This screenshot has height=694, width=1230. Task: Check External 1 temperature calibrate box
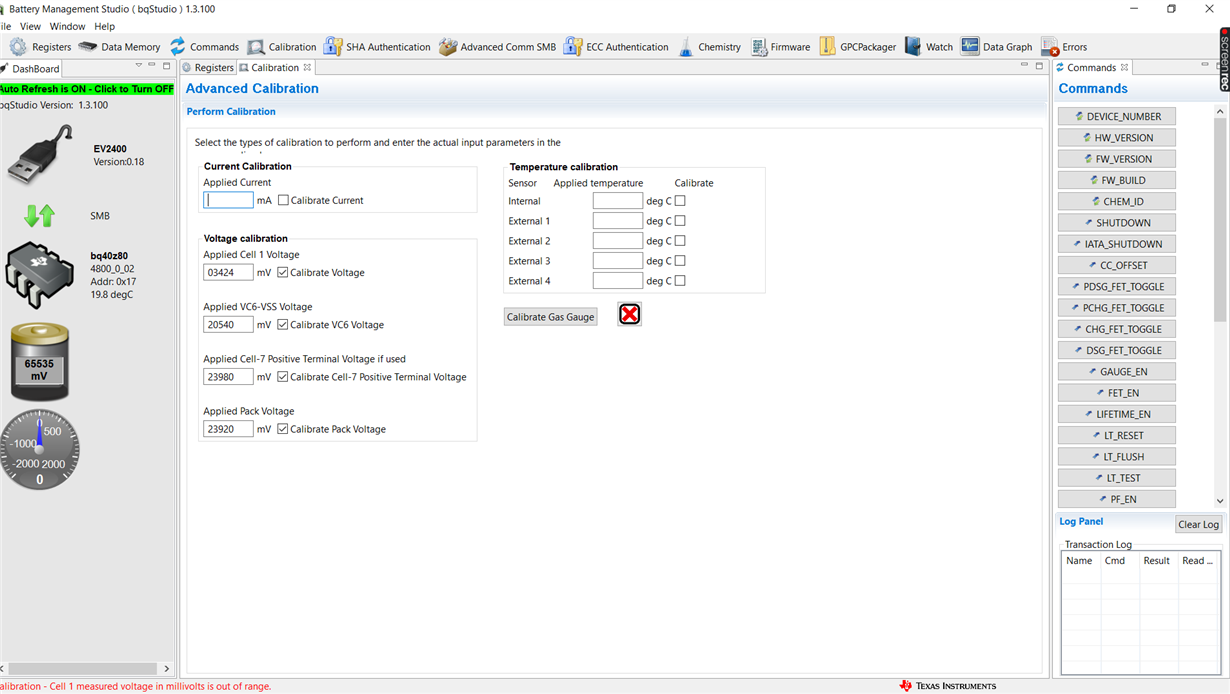coord(680,221)
